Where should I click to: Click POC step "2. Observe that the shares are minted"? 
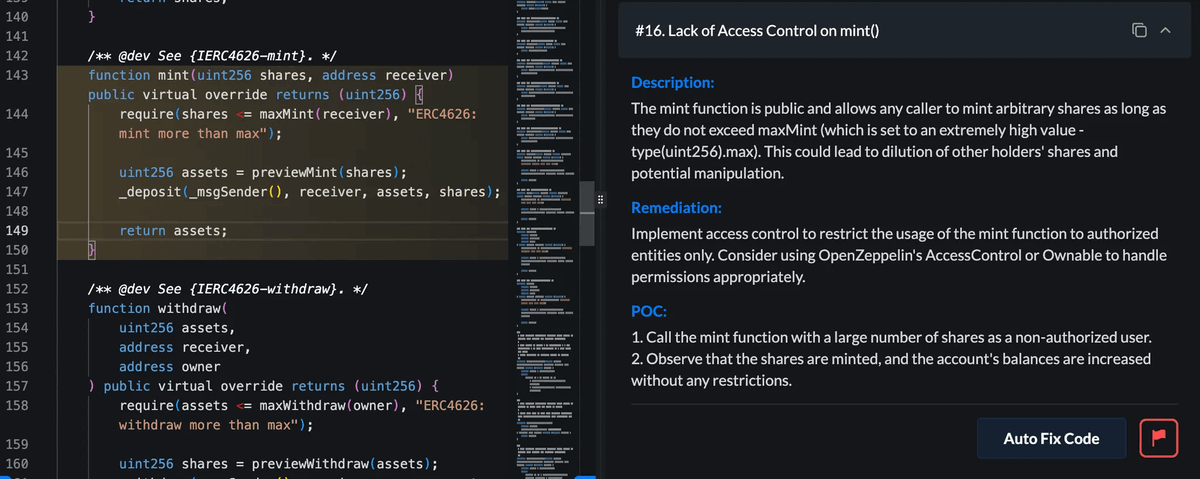(x=891, y=369)
